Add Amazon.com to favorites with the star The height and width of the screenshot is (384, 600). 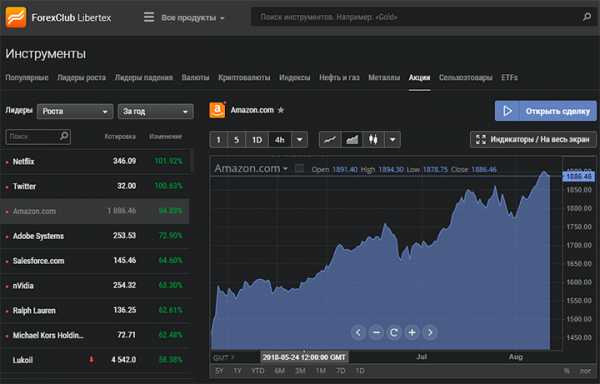pyautogui.click(x=281, y=110)
